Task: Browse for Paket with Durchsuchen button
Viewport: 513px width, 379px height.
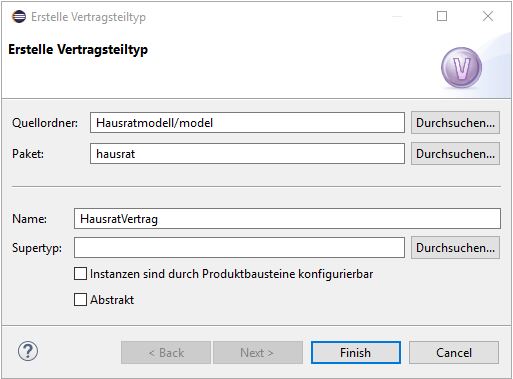Action: (x=455, y=154)
